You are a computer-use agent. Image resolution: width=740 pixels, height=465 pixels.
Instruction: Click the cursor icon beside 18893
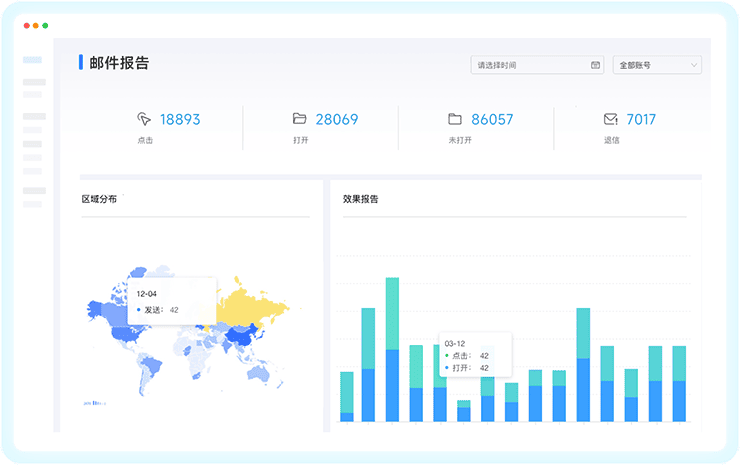[144, 119]
